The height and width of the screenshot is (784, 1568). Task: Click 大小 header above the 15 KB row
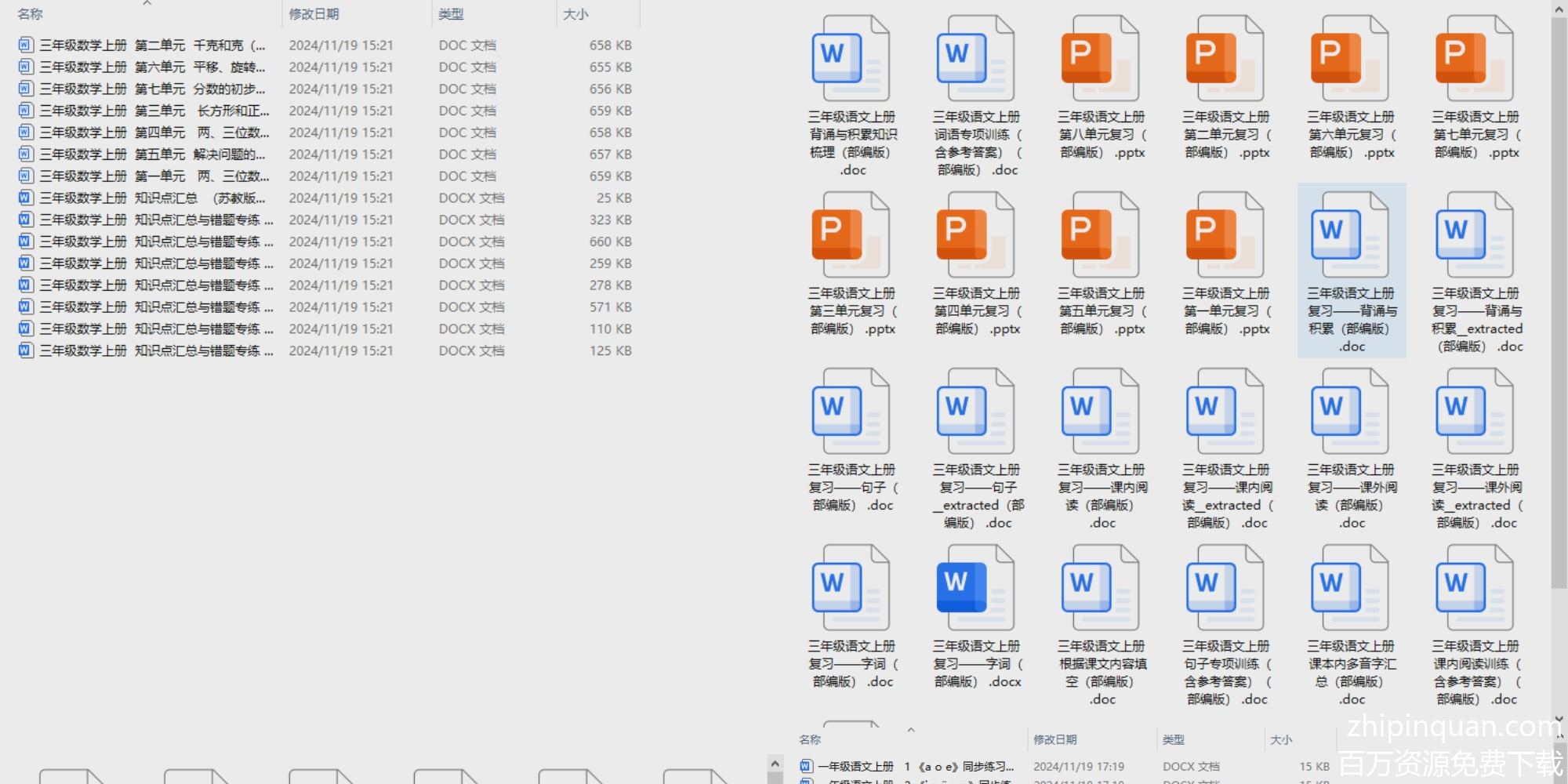(1281, 739)
